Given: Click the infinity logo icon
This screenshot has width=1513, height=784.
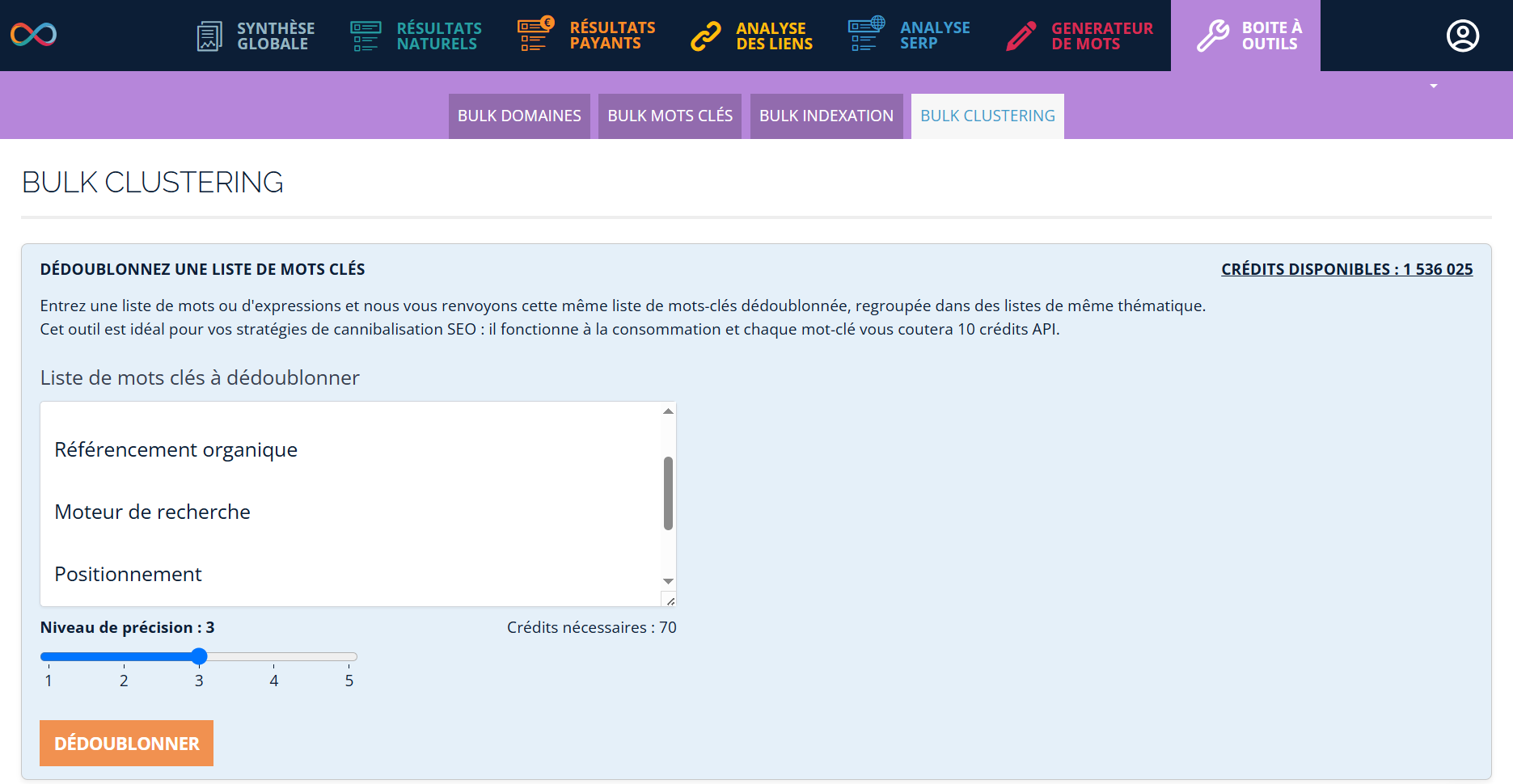Looking at the screenshot, I should [33, 35].
